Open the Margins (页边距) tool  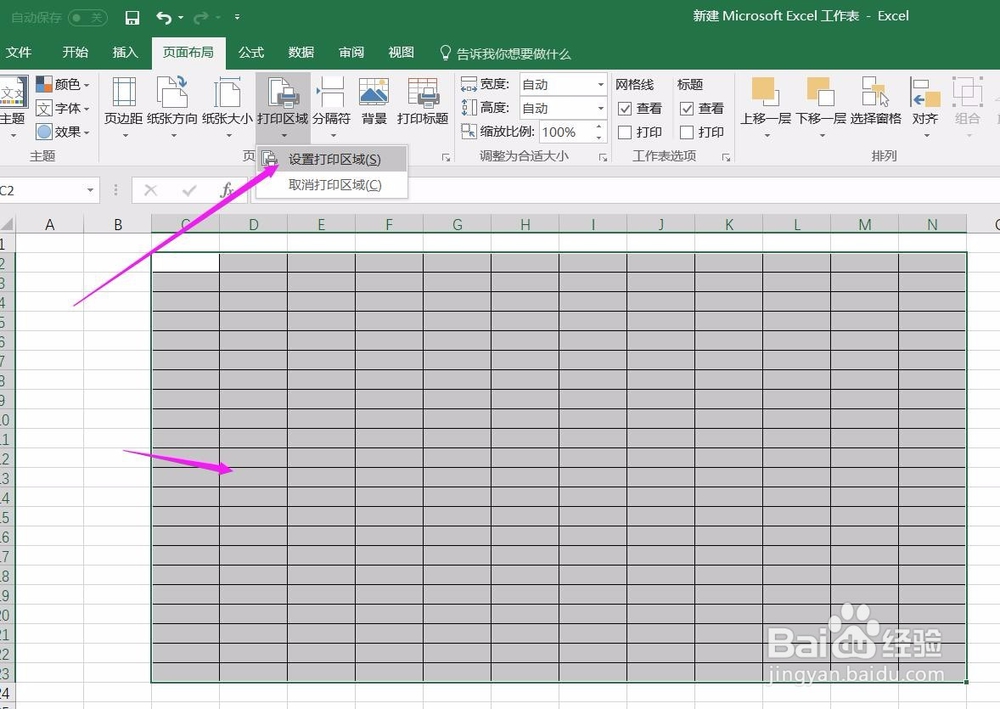(124, 106)
